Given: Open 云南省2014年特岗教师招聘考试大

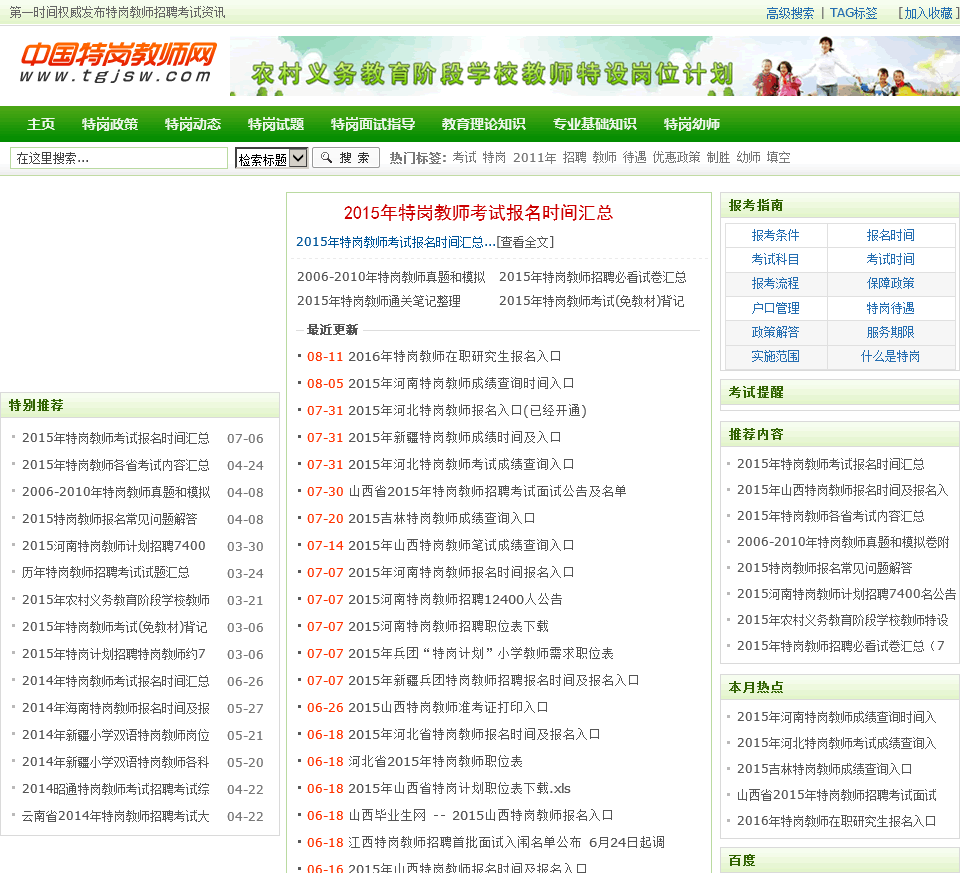Looking at the screenshot, I should (x=116, y=816).
